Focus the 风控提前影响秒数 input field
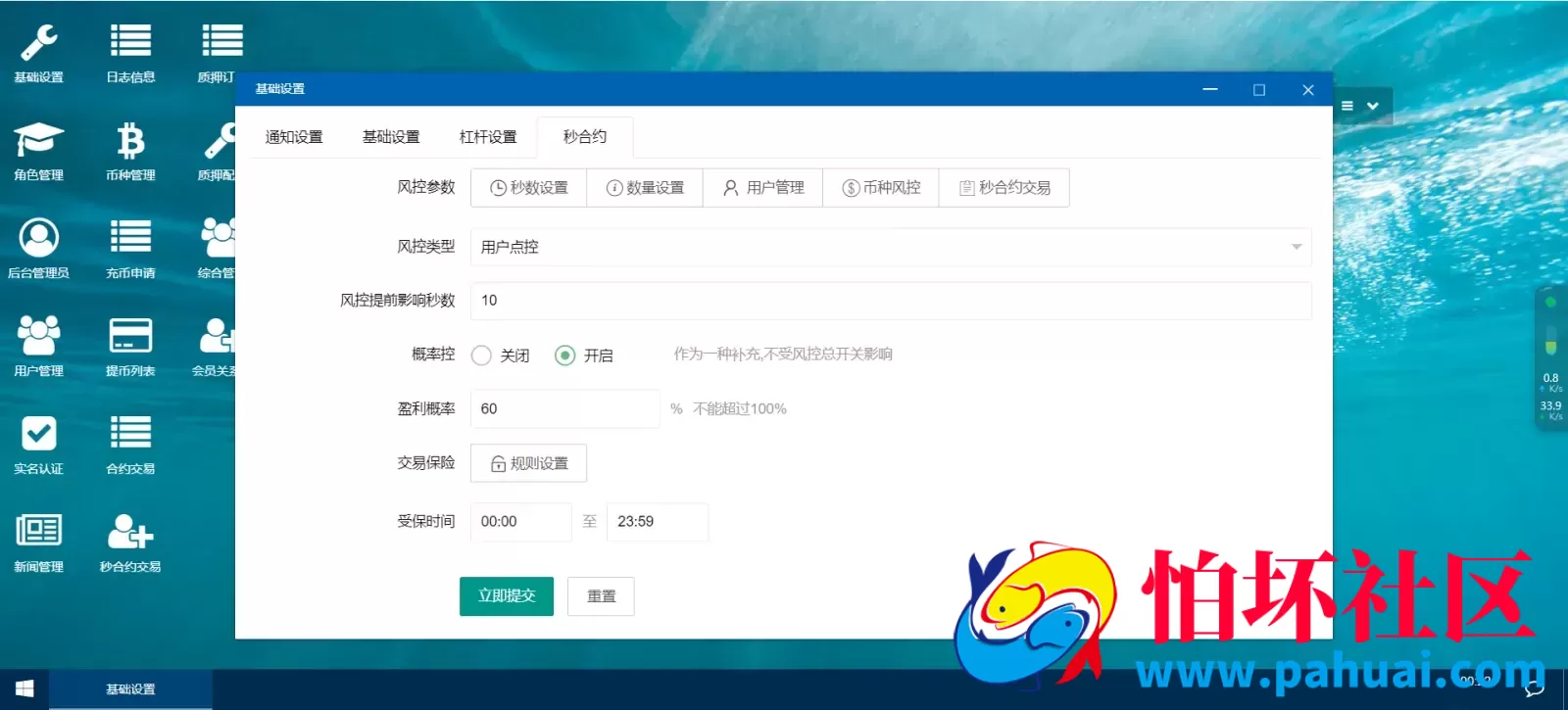Image resolution: width=1568 pixels, height=710 pixels. (x=891, y=301)
